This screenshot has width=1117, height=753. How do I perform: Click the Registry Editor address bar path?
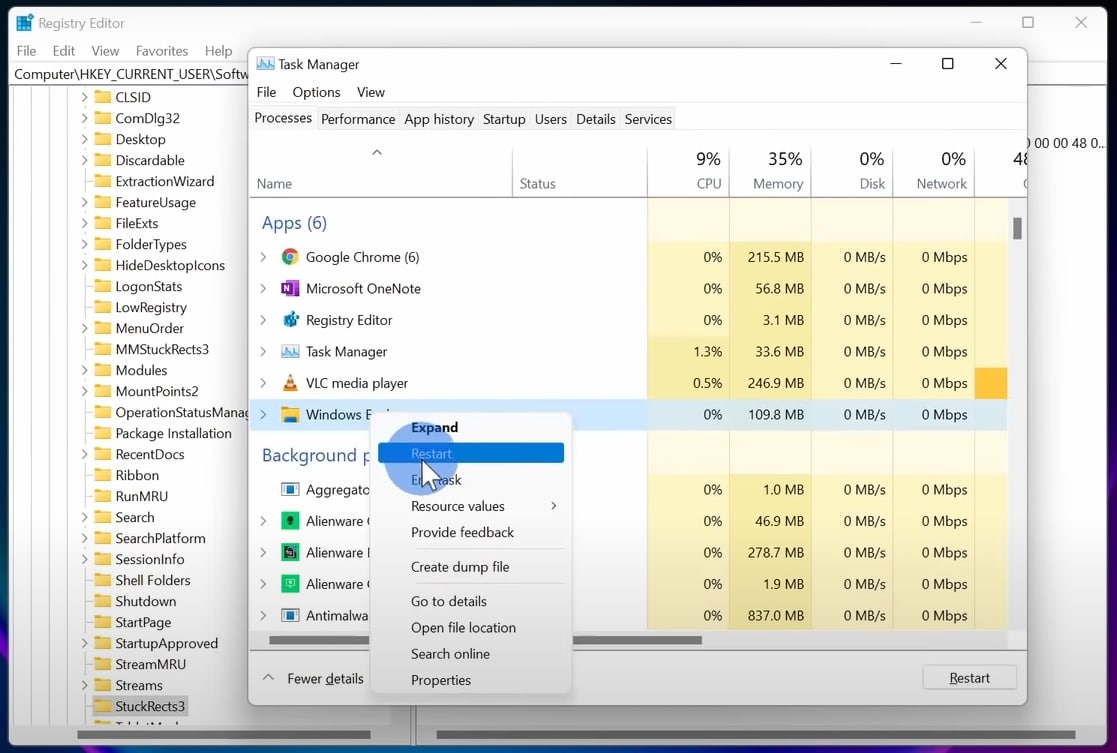pos(131,74)
